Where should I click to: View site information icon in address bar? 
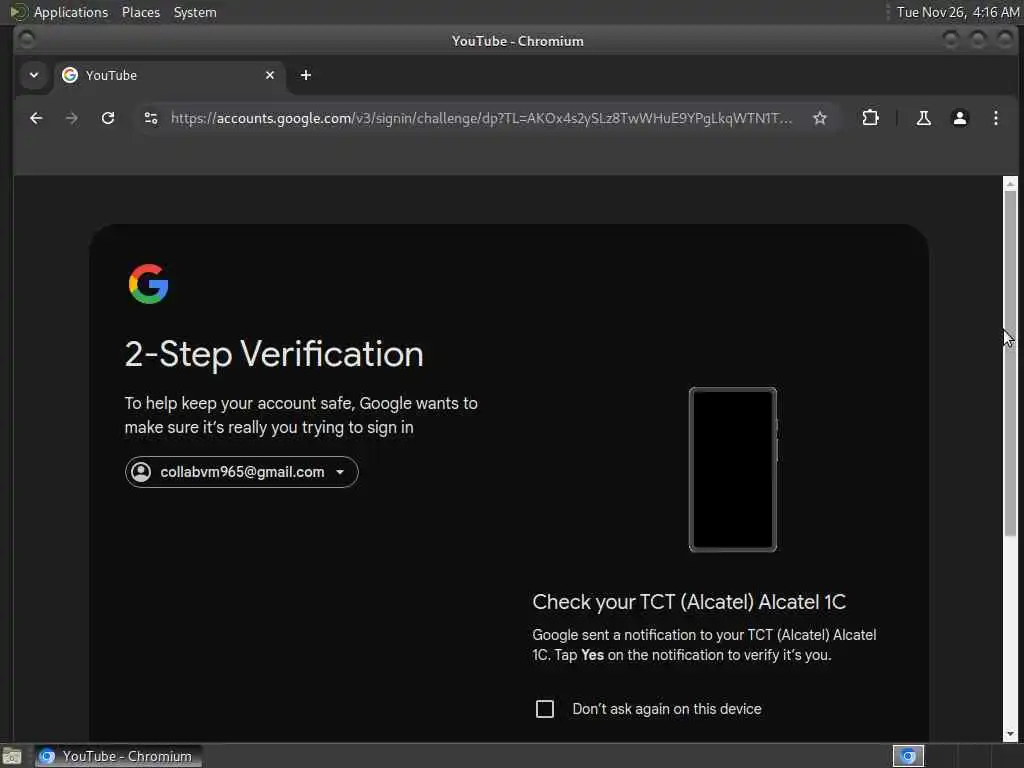coord(151,118)
